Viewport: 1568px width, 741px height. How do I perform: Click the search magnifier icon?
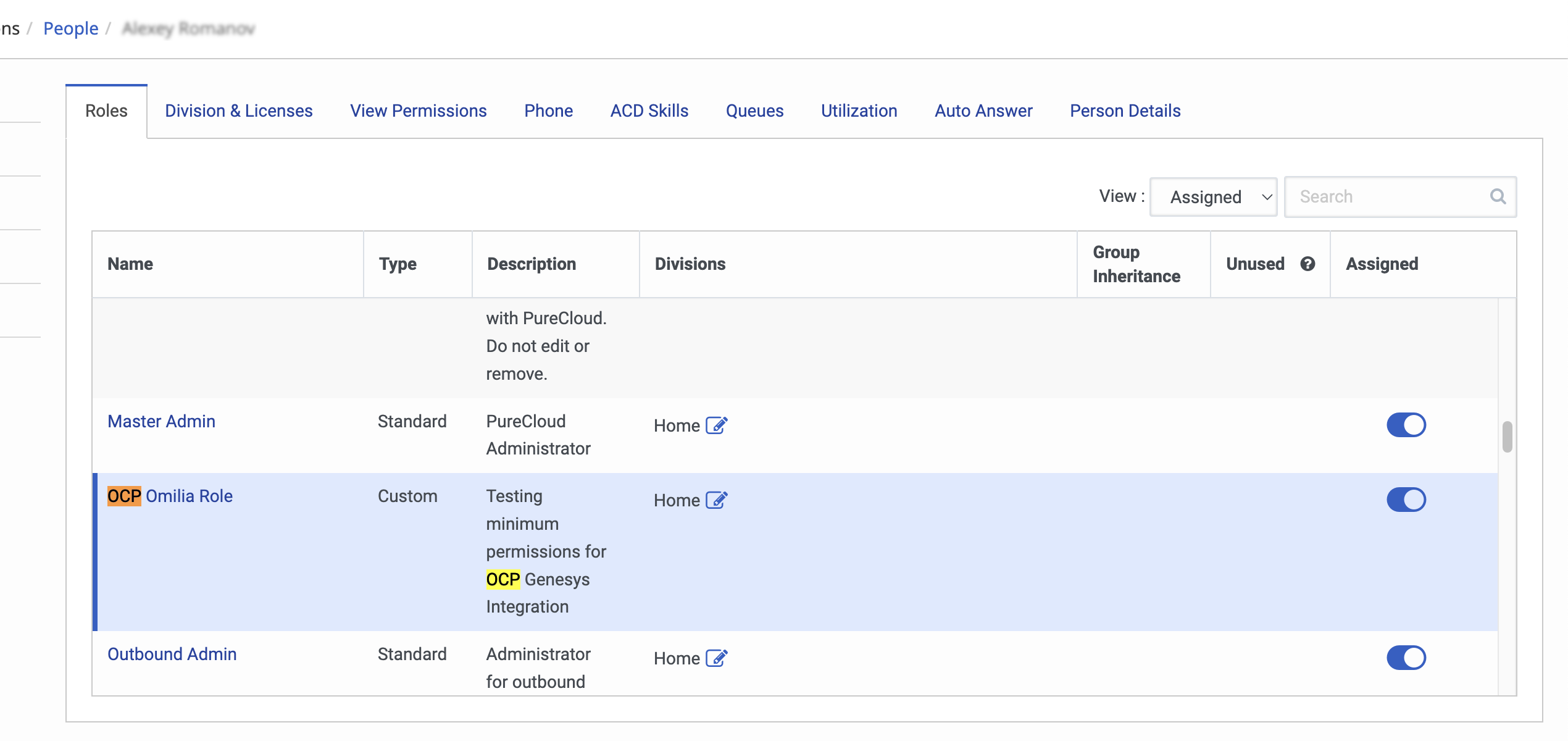(1498, 196)
